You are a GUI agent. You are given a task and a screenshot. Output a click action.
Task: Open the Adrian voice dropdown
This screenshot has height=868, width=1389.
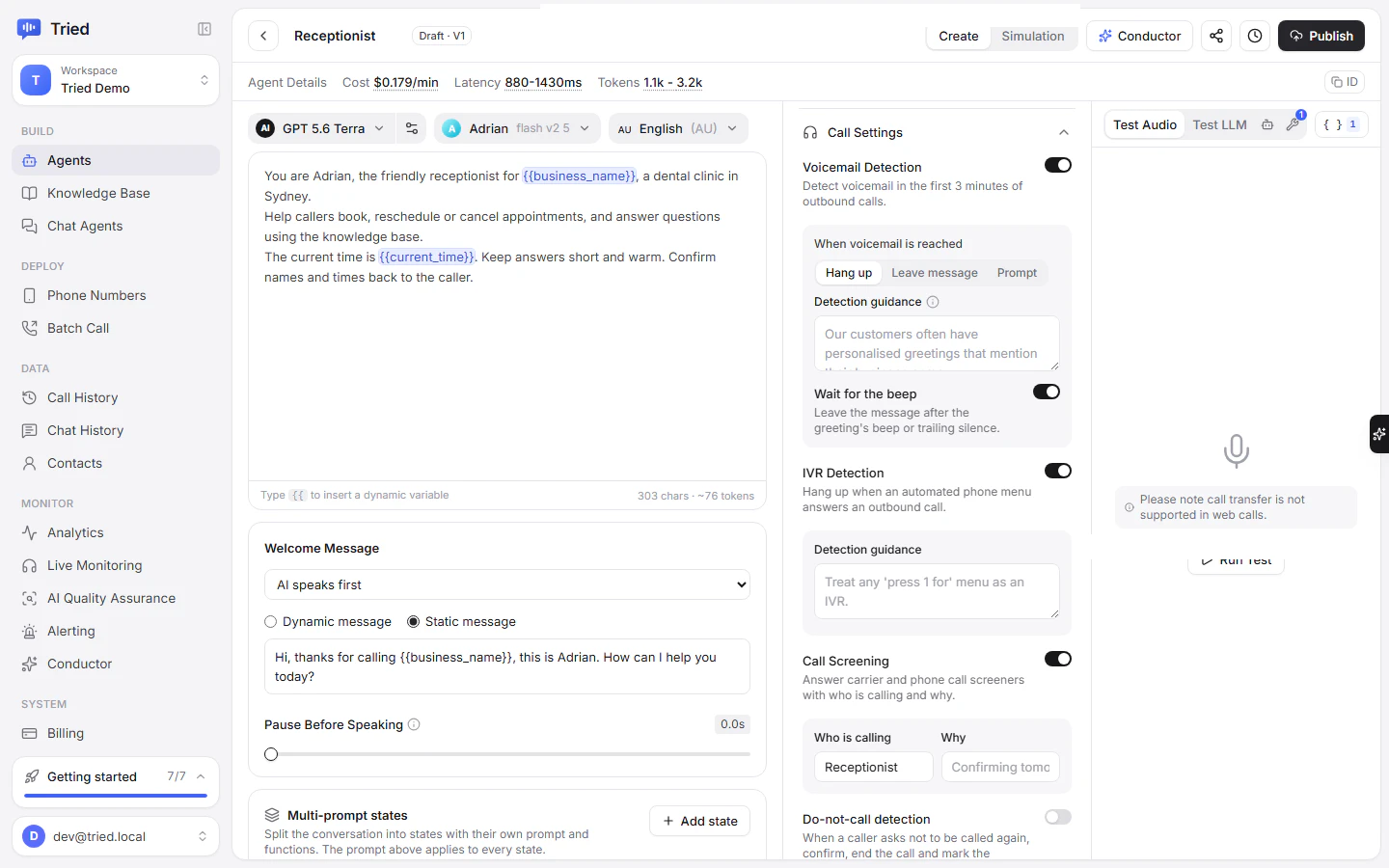(x=517, y=128)
